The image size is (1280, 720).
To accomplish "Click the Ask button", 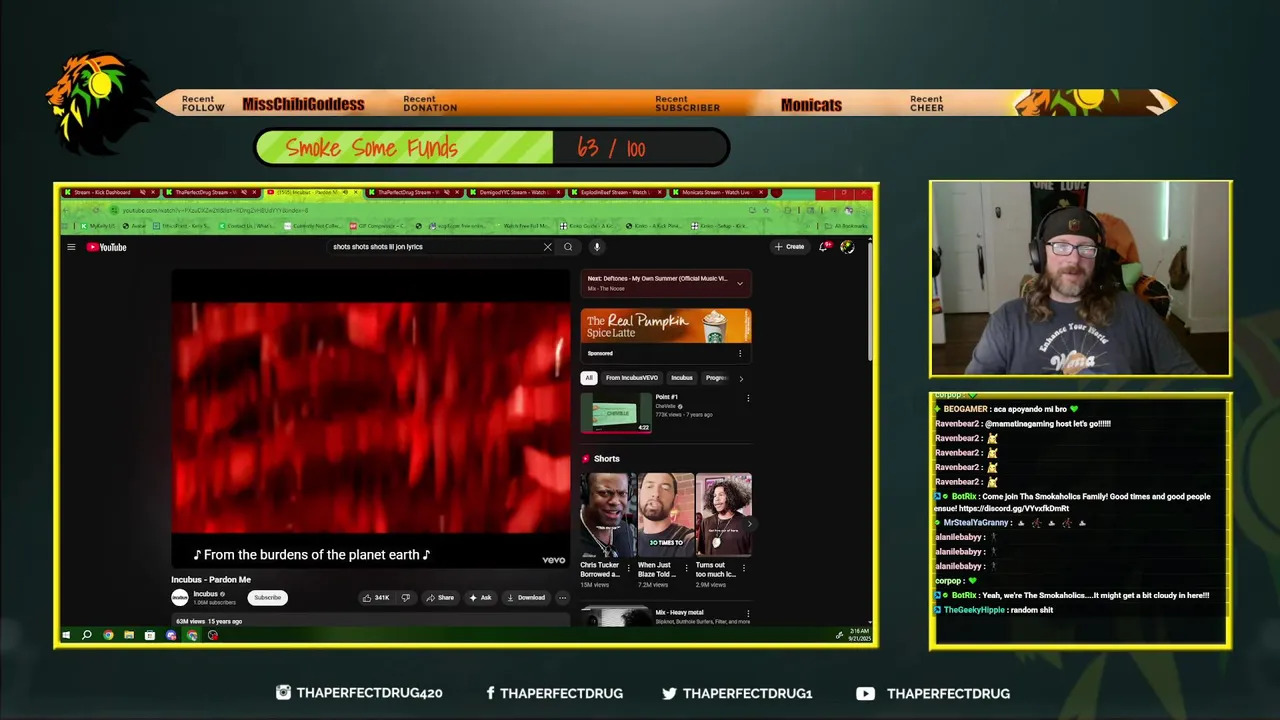I will [x=481, y=598].
